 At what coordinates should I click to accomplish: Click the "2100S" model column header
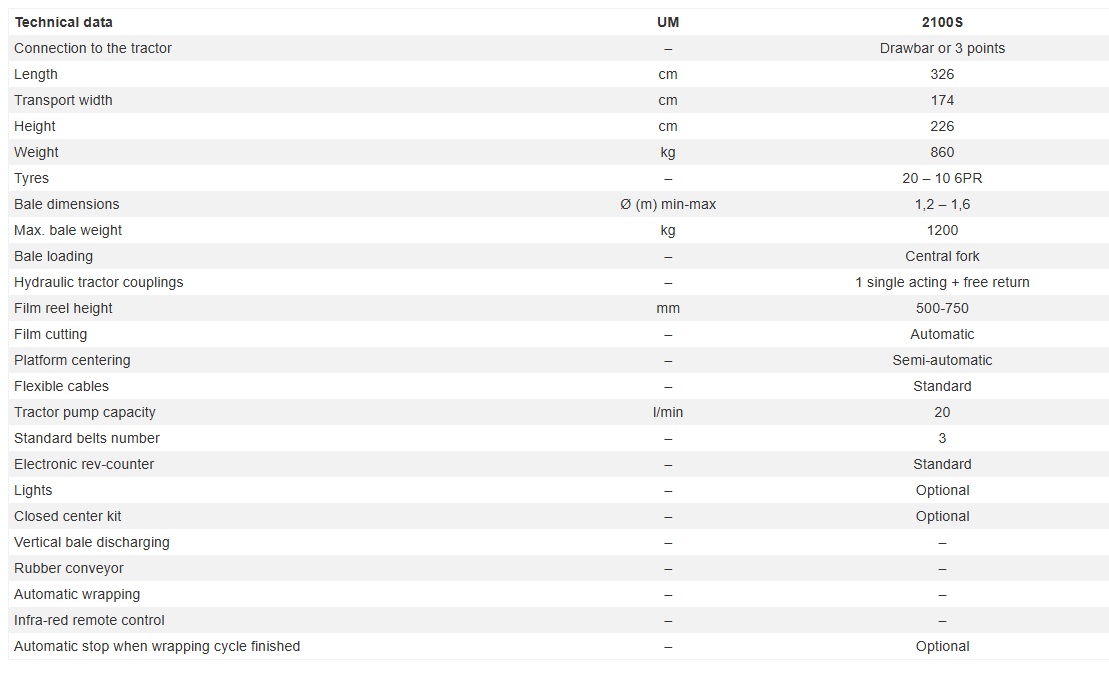942,22
